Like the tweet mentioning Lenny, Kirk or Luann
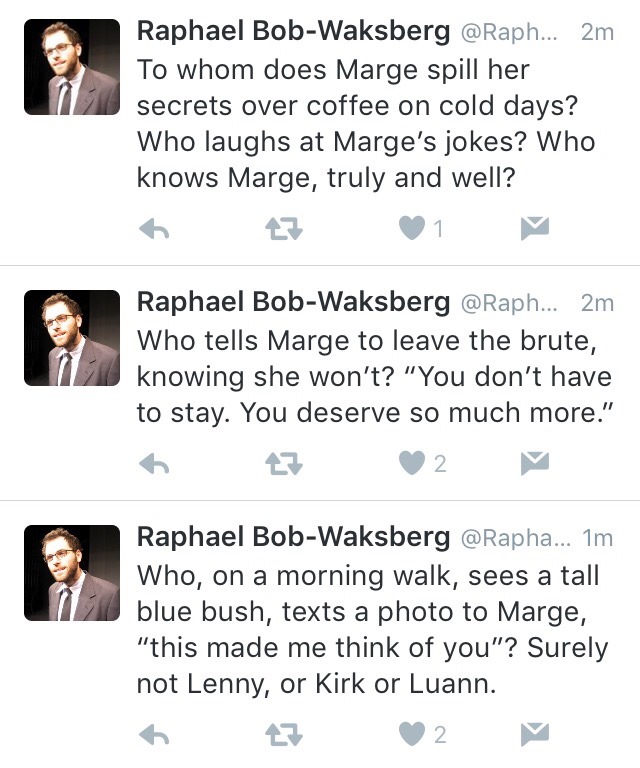This screenshot has height=768, width=640. tap(412, 736)
